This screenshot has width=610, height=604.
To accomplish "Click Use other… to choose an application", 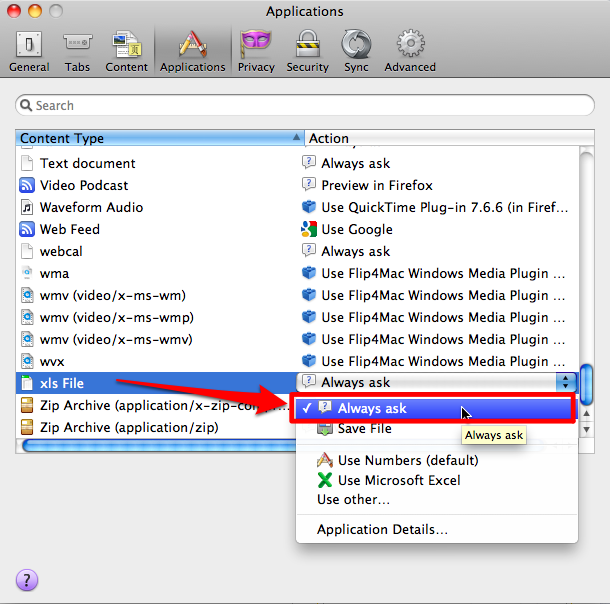I will pos(353,499).
